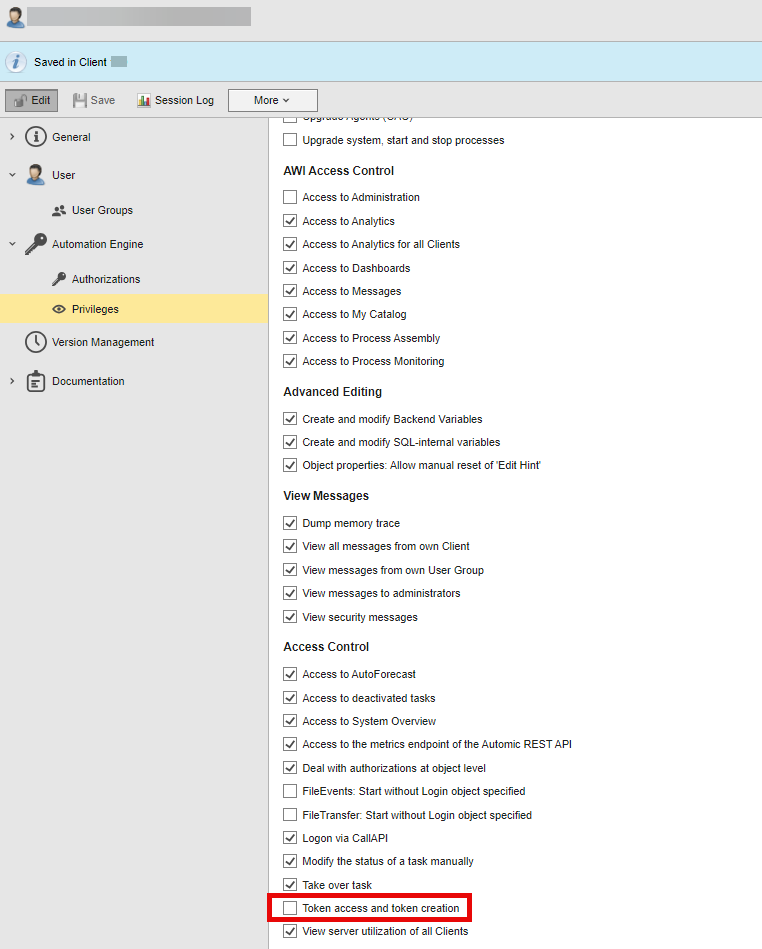Toggle FileEvents start without Login checkbox
The width and height of the screenshot is (762, 949).
coord(290,791)
